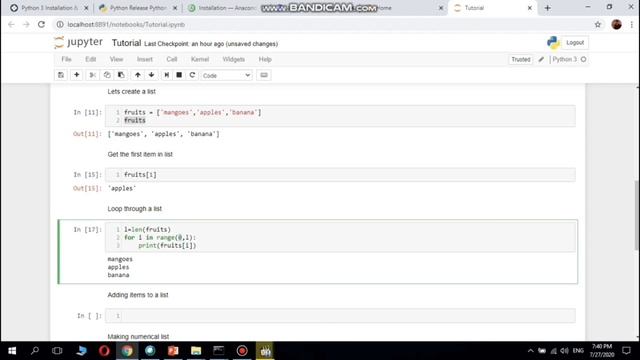Restart the kernel with circular arrow
Screen dimensions: 640x360
coord(192,75)
